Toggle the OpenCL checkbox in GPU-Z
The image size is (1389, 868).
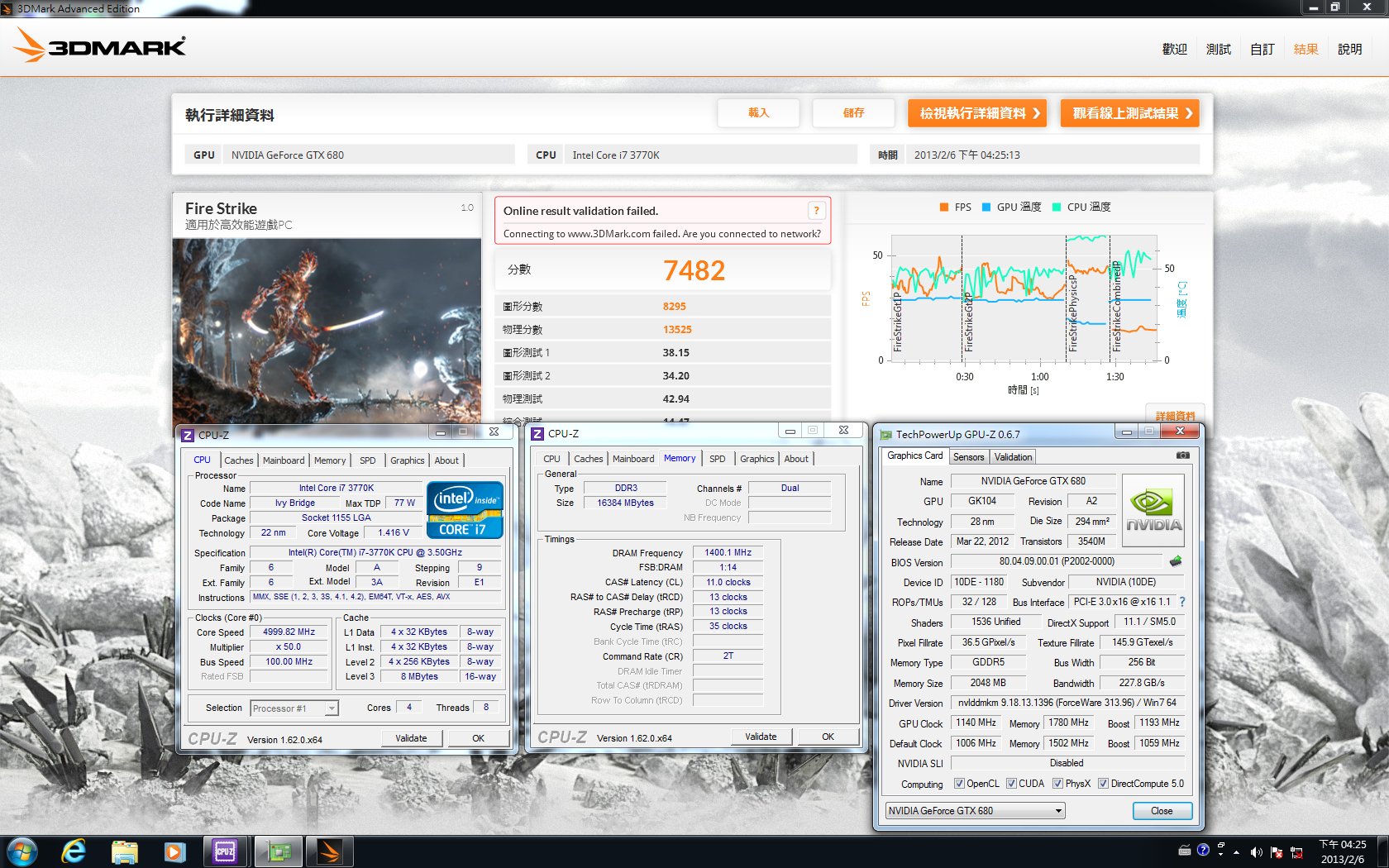point(959,784)
